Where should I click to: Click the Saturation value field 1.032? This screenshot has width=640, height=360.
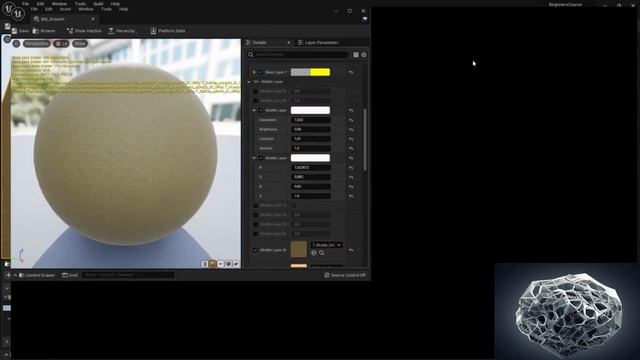(x=311, y=120)
